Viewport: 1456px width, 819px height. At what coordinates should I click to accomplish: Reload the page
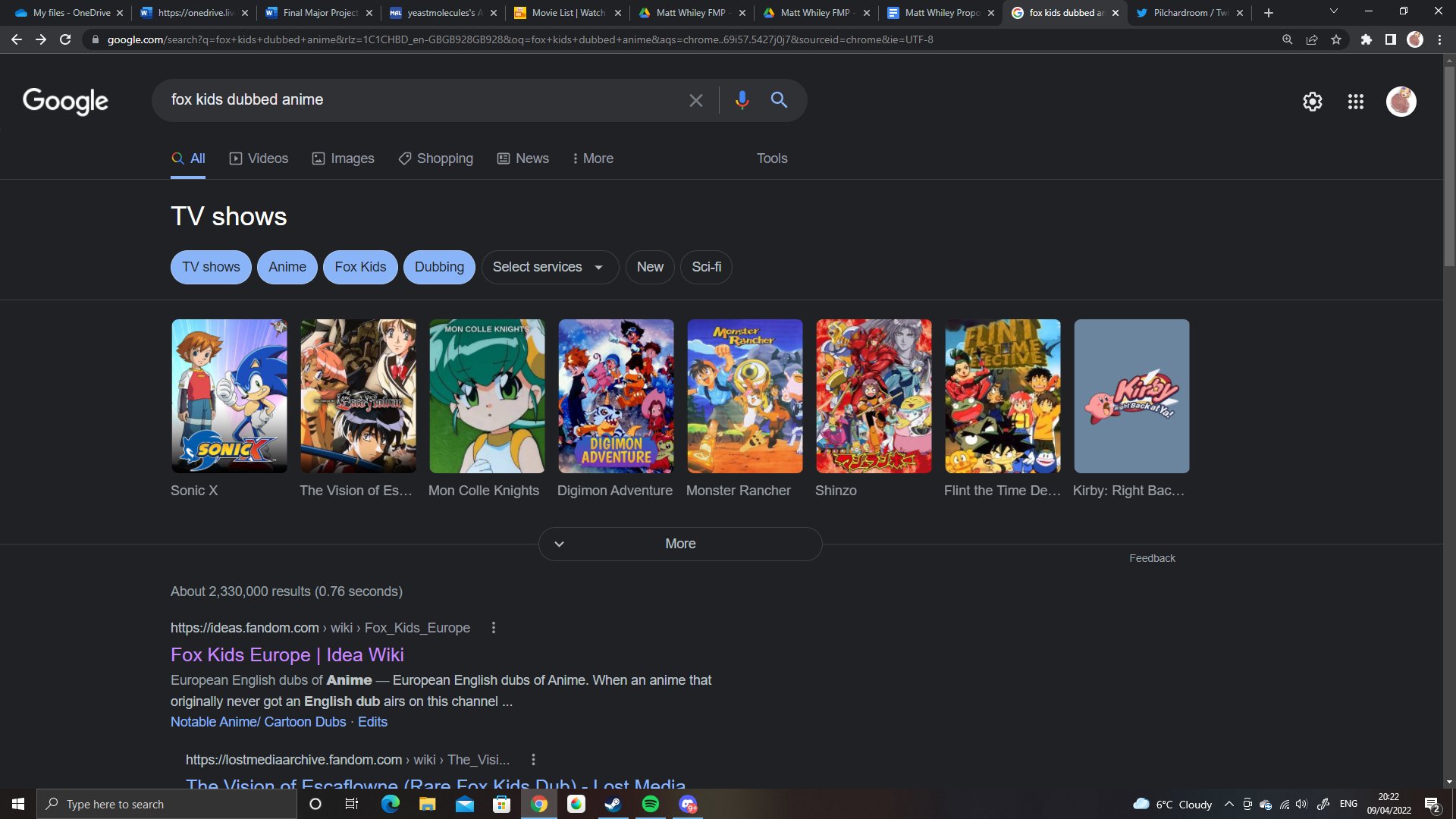[65, 39]
